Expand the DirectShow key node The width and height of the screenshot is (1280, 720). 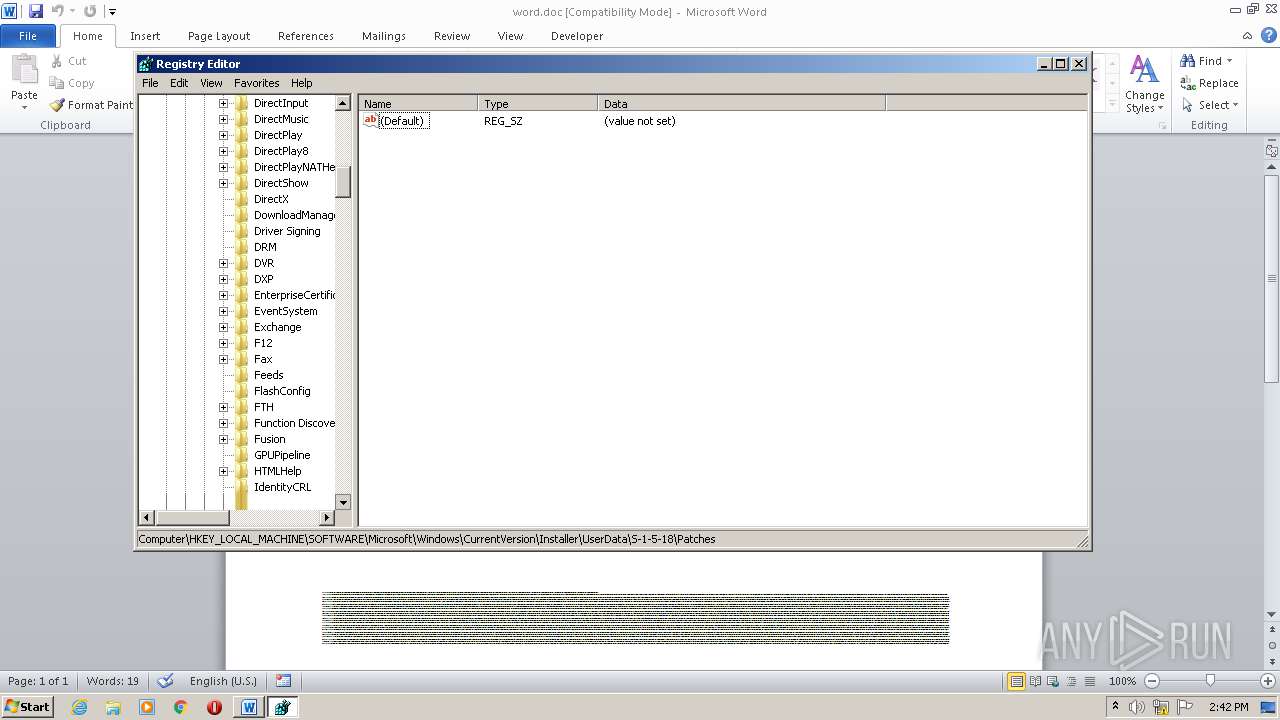pos(224,183)
